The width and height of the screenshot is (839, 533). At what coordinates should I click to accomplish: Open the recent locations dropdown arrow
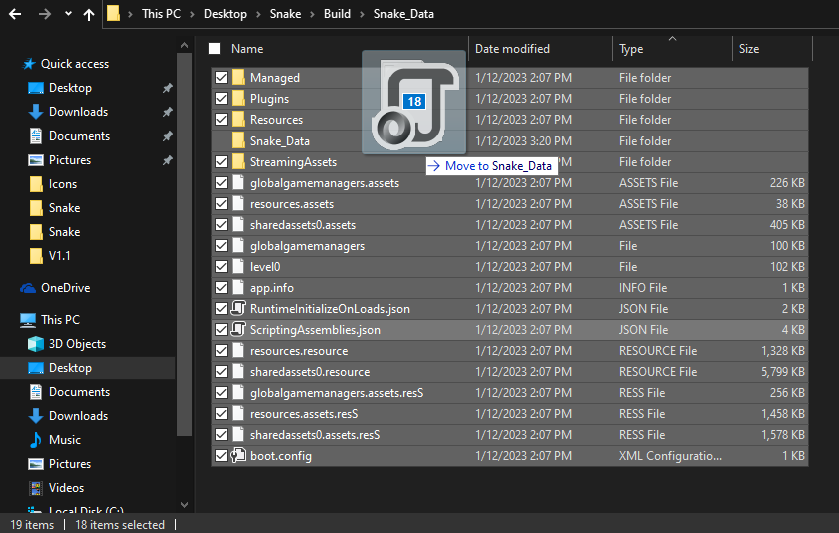pos(68,14)
